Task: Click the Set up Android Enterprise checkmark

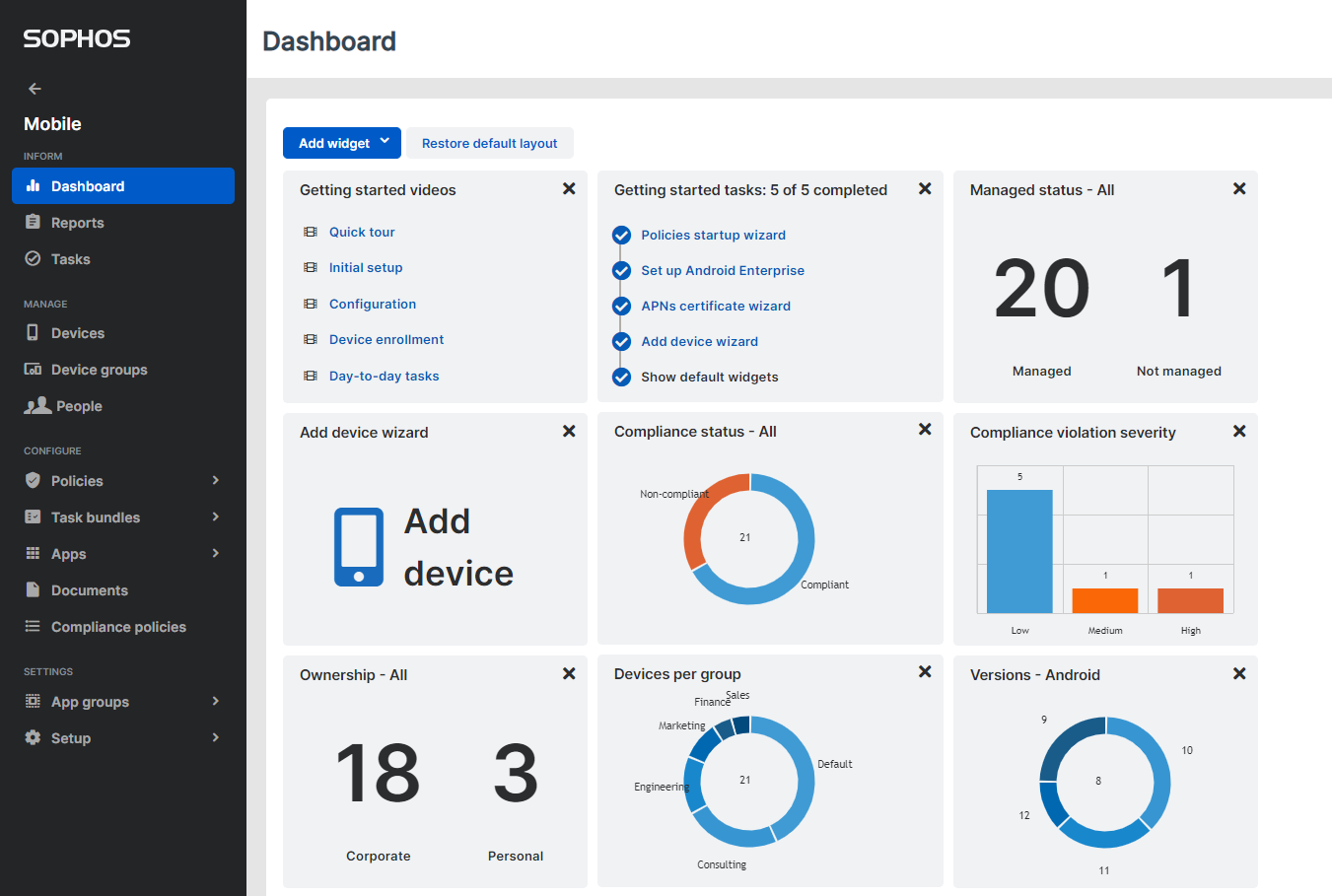Action: click(x=621, y=270)
